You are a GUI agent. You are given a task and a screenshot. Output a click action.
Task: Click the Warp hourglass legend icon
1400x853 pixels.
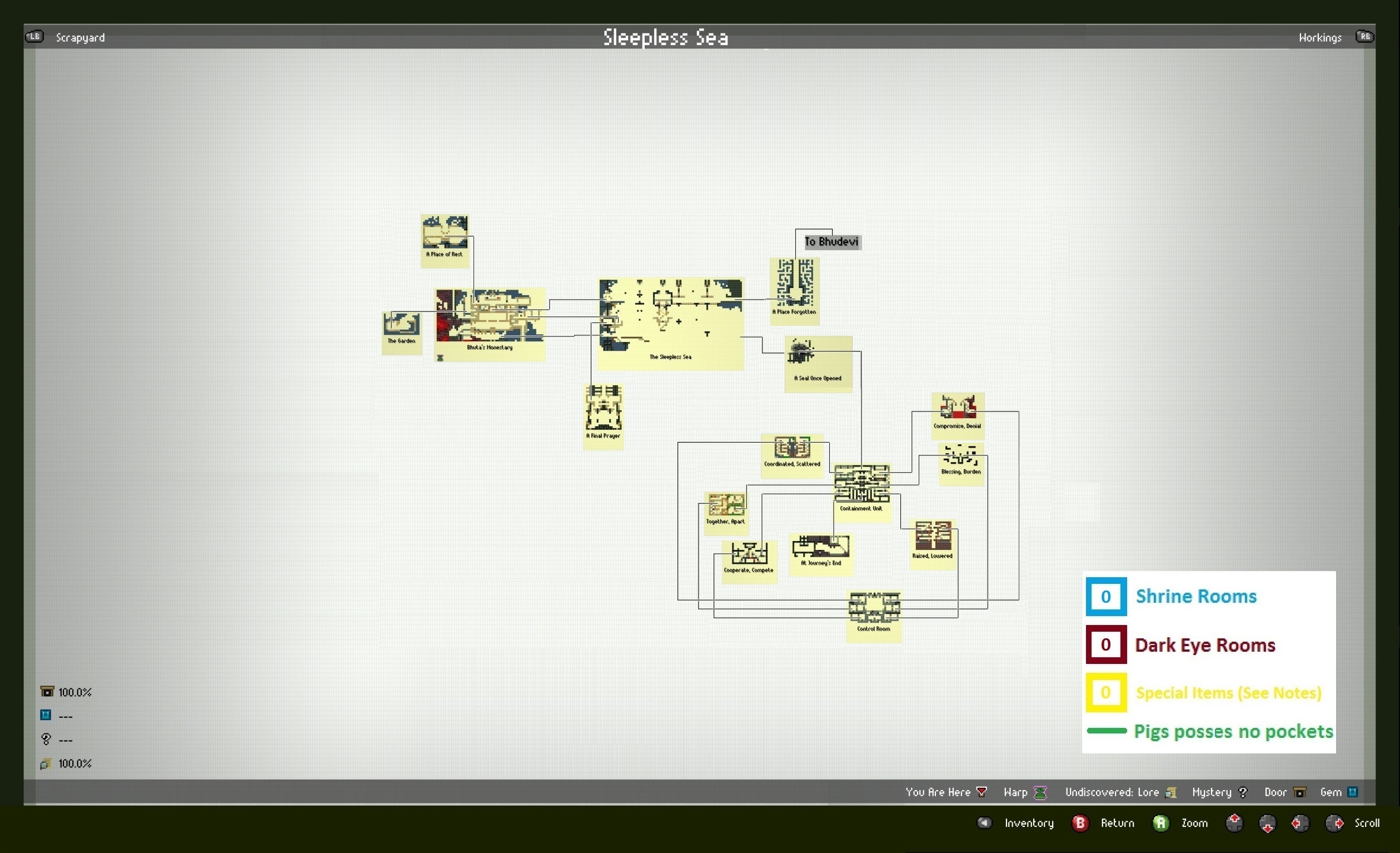[1040, 792]
